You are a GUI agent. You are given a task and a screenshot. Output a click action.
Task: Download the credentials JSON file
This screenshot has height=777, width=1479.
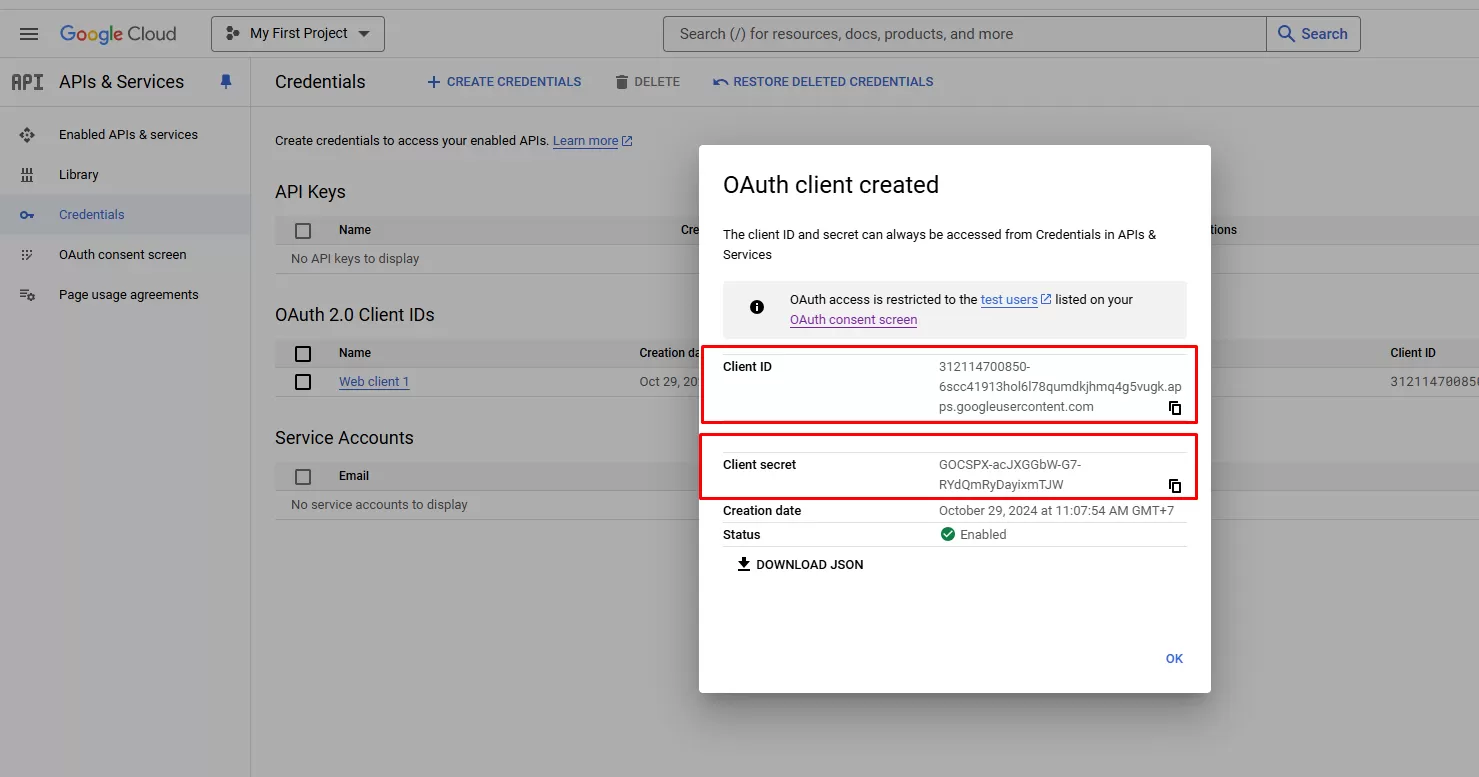800,565
